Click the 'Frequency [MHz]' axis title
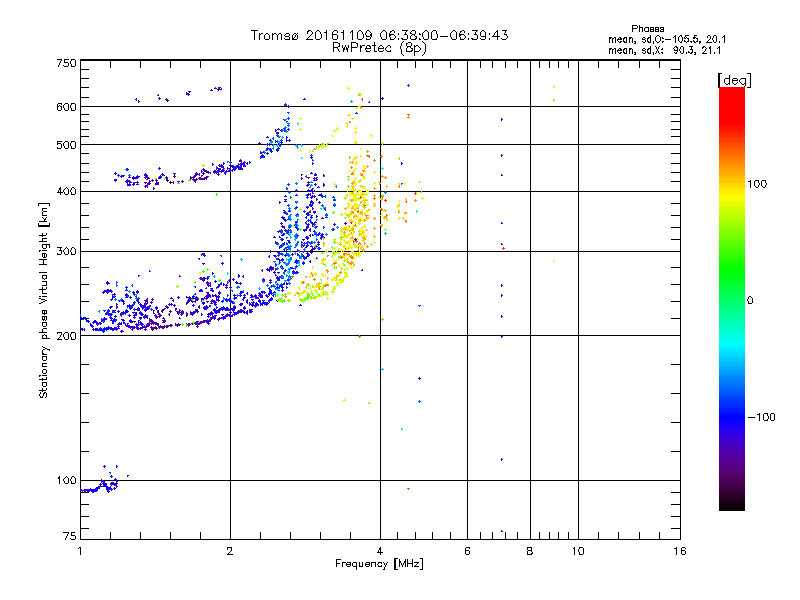800x600 pixels. coord(379,564)
